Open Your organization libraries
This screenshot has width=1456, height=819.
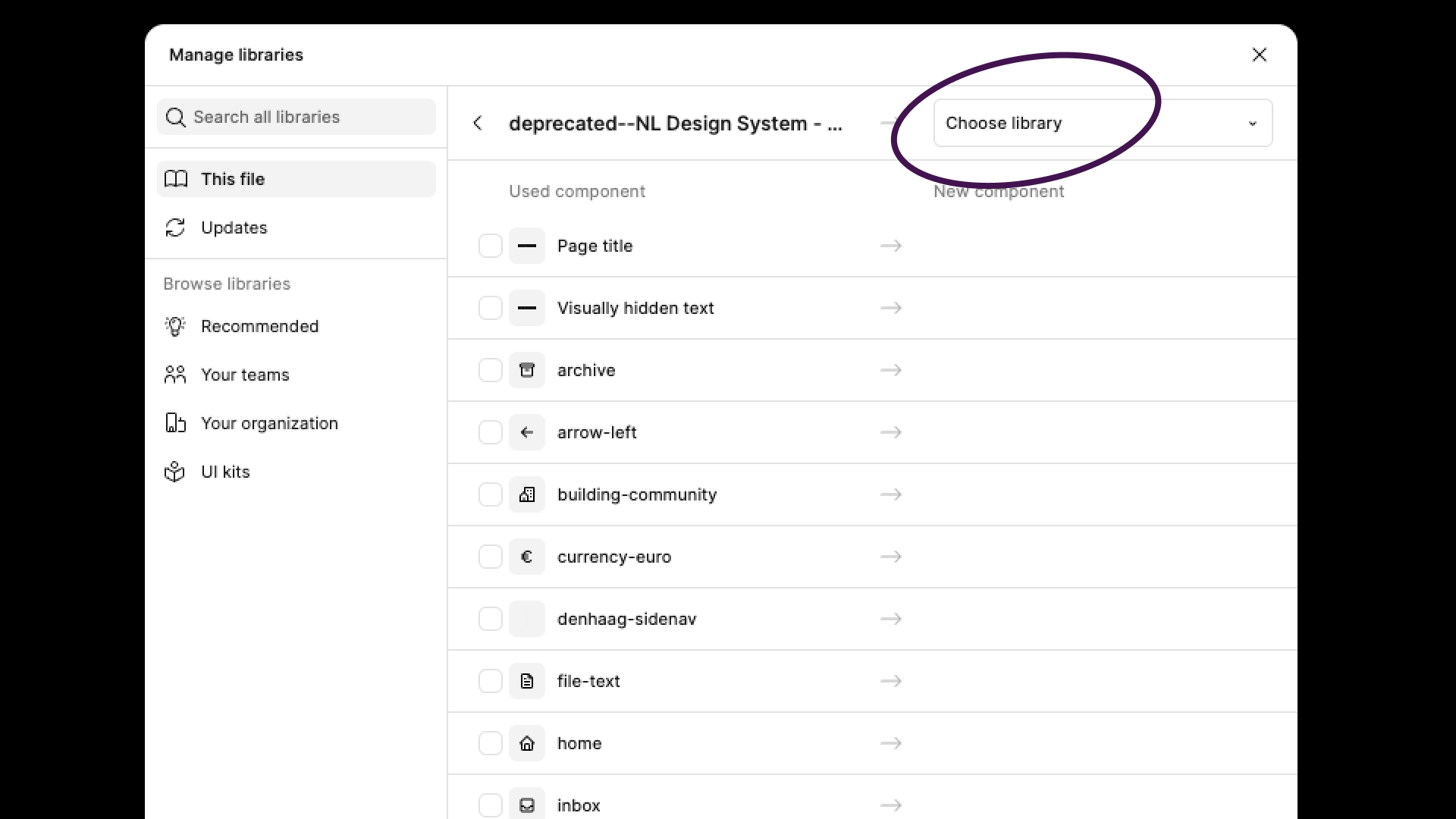pos(268,423)
